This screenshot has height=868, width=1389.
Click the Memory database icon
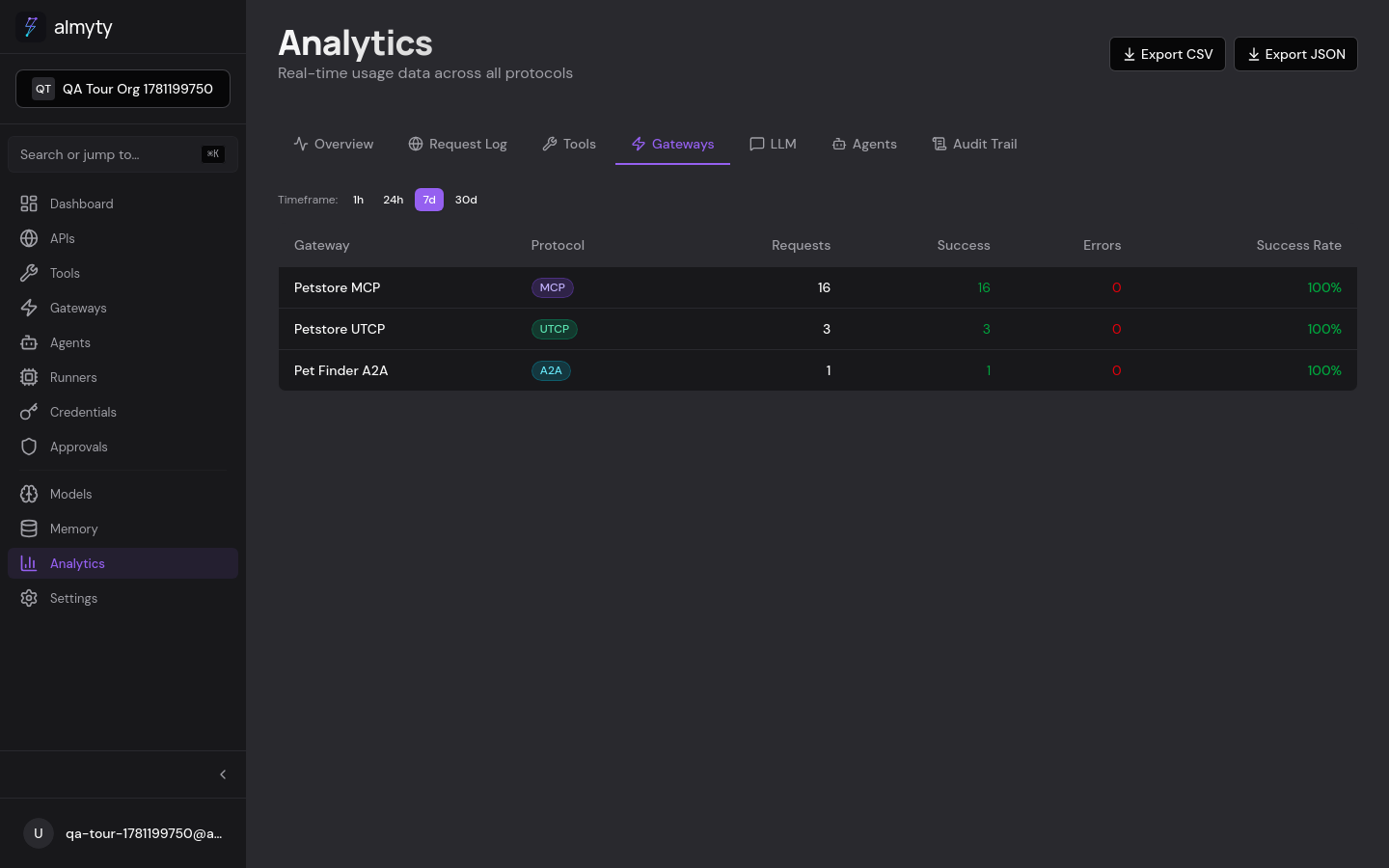click(x=29, y=529)
